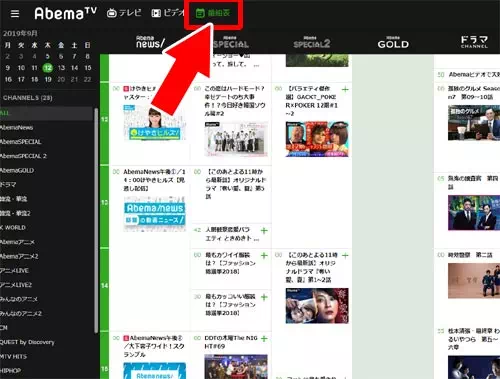The image size is (500, 379).
Task: Add SPECIAL2 14:00 オリジナルドラマ 第1~2話 with plus
Action: [345, 256]
